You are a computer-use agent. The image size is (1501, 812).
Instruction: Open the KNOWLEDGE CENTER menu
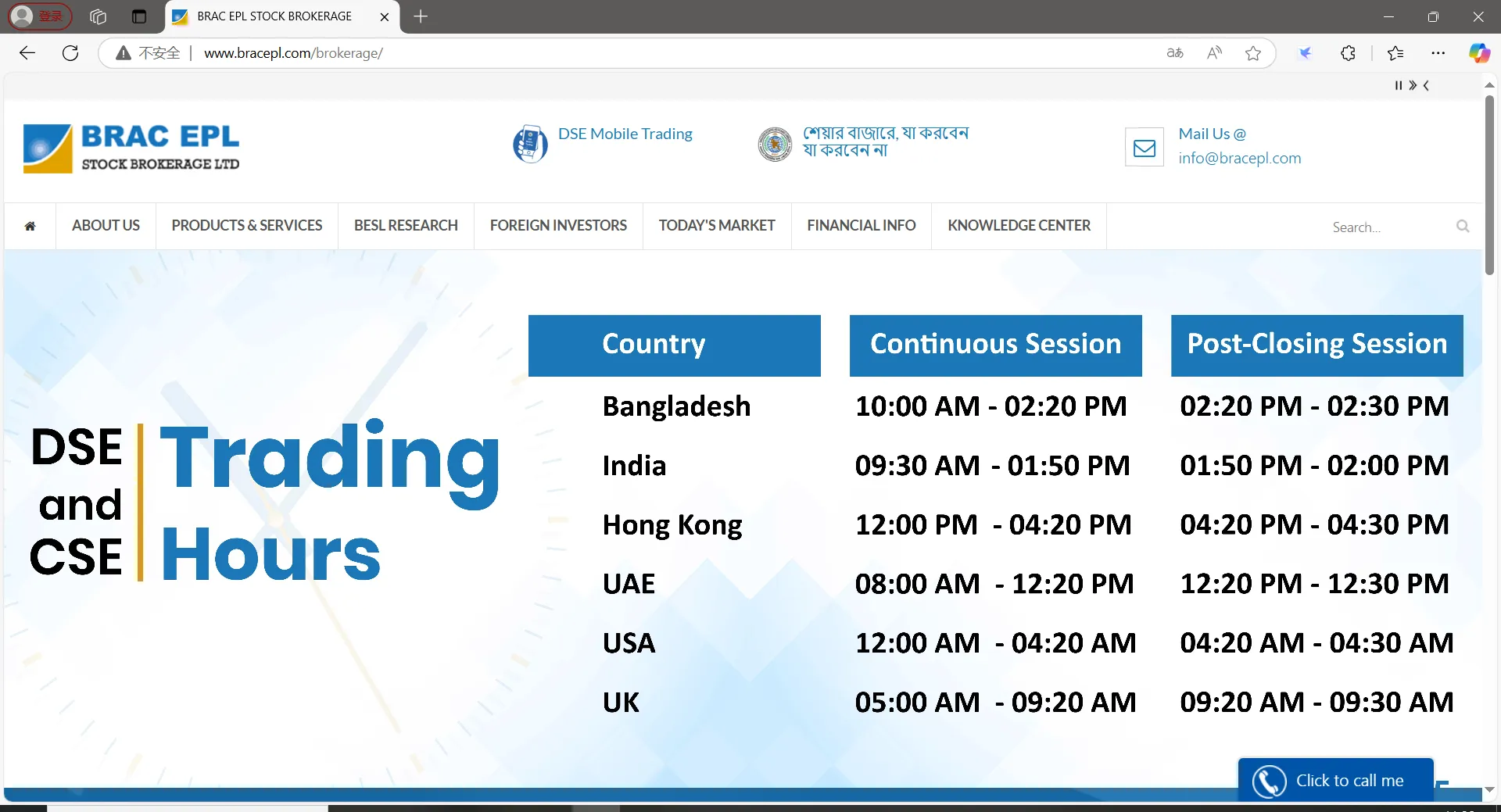pyautogui.click(x=1019, y=226)
